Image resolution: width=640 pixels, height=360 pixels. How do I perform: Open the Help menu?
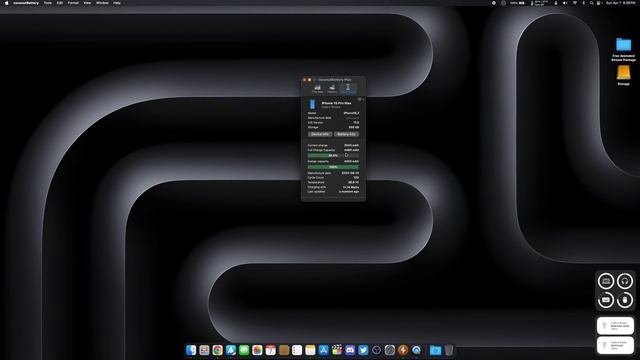(x=117, y=3)
